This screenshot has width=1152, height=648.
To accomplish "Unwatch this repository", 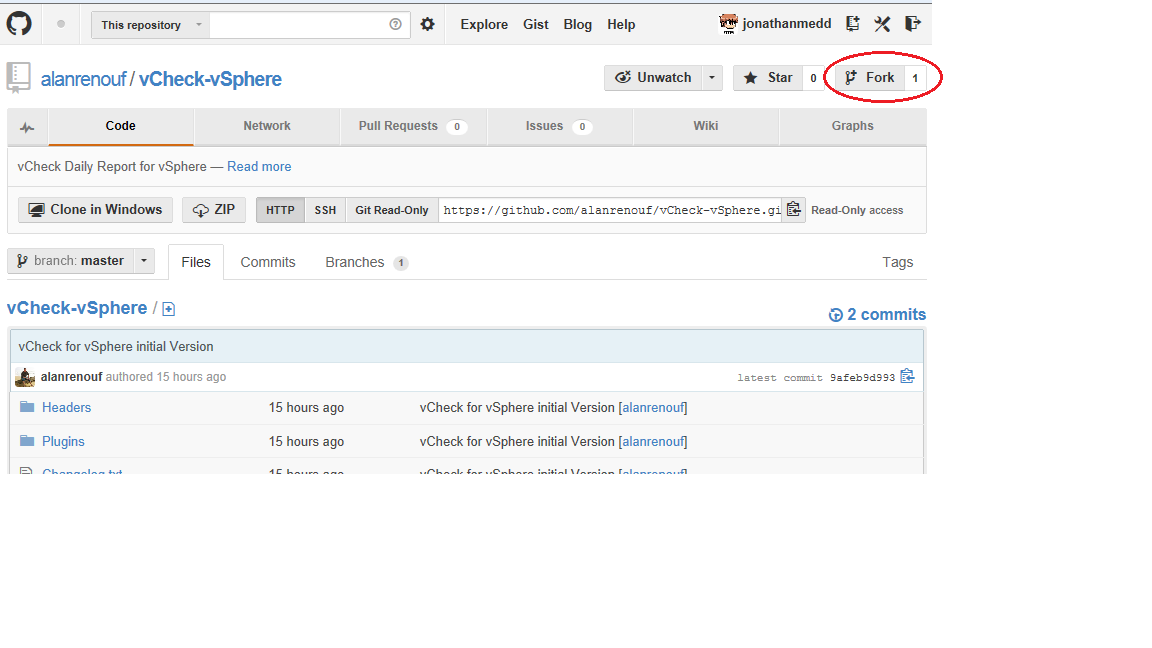I will click(653, 78).
